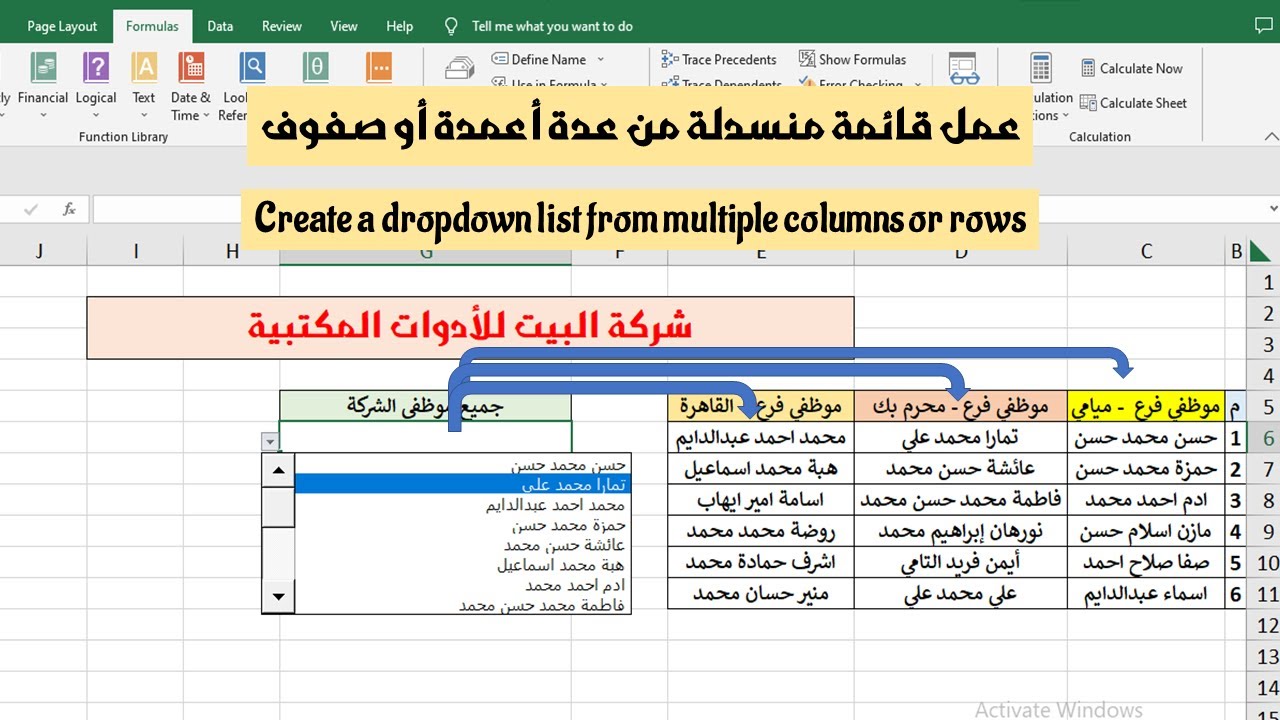The image size is (1280, 720).
Task: Click Calculate Sheet
Action: pos(1134,102)
